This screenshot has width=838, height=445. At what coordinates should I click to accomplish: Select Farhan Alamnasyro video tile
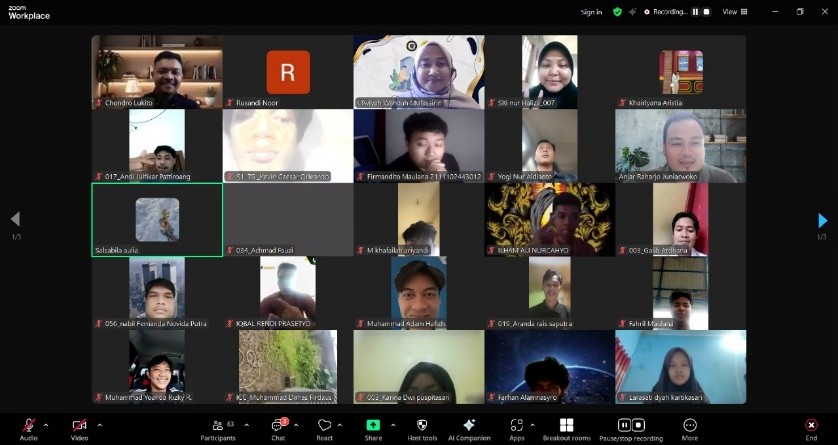point(550,367)
